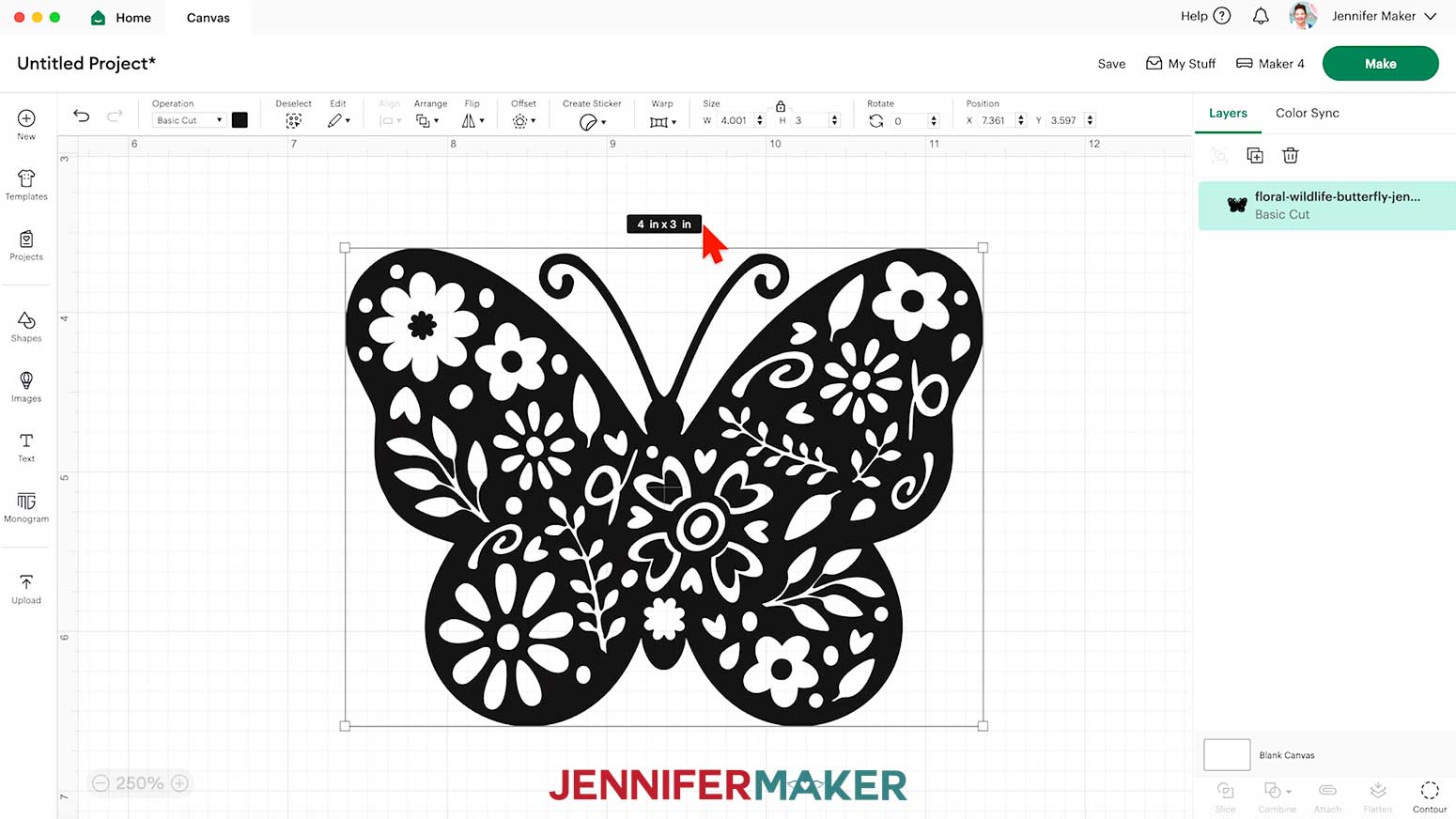The width and height of the screenshot is (1456, 819).
Task: Click the green Make button
Action: tap(1380, 64)
